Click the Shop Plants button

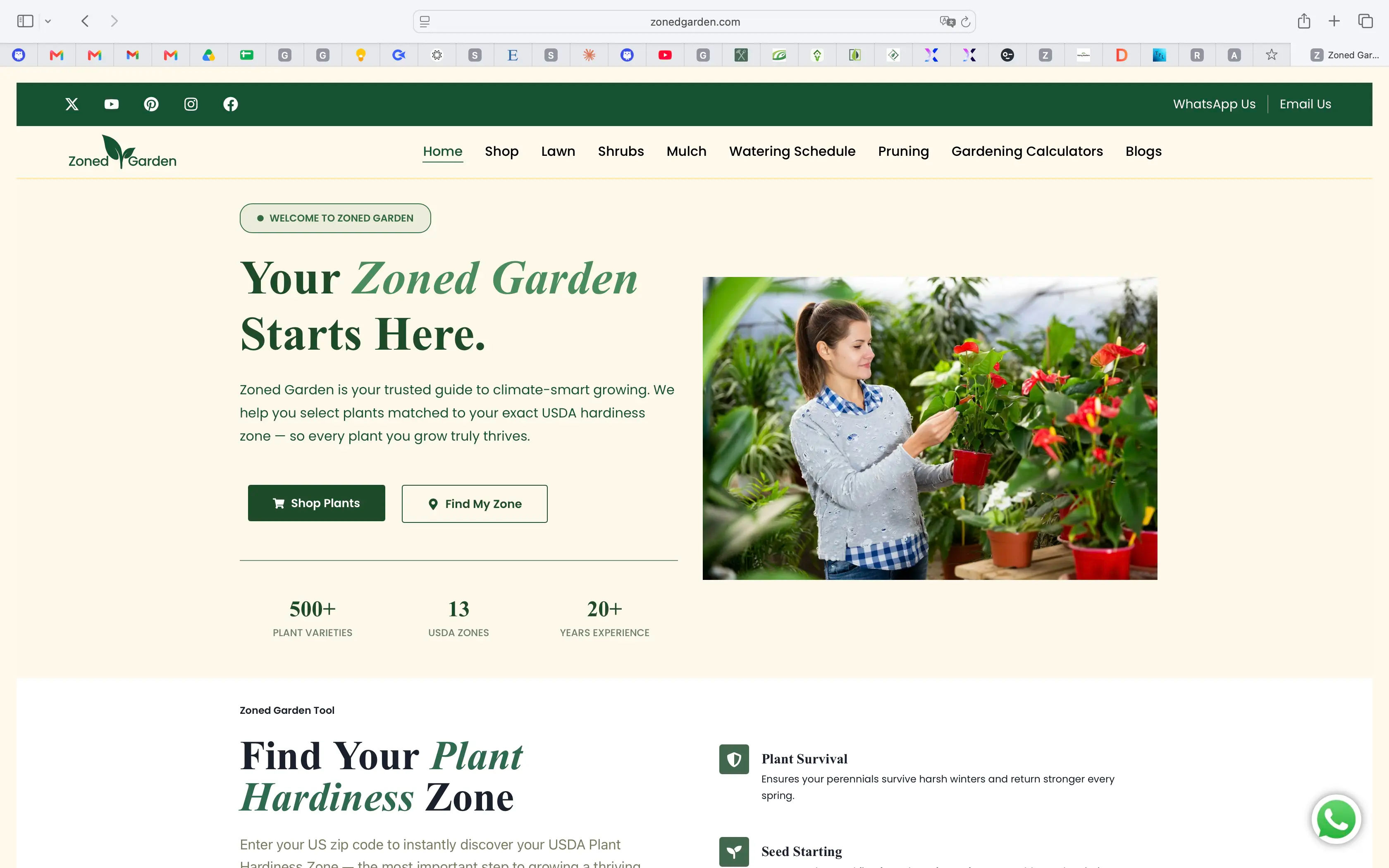[316, 503]
